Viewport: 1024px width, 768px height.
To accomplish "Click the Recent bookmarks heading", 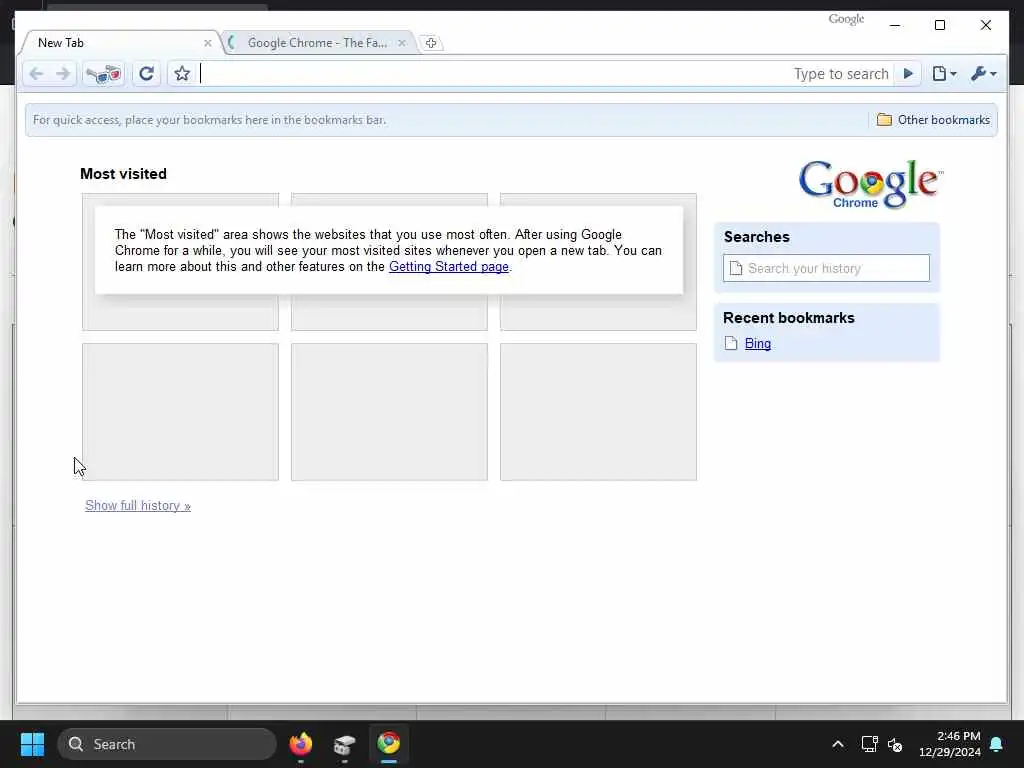I will (789, 318).
